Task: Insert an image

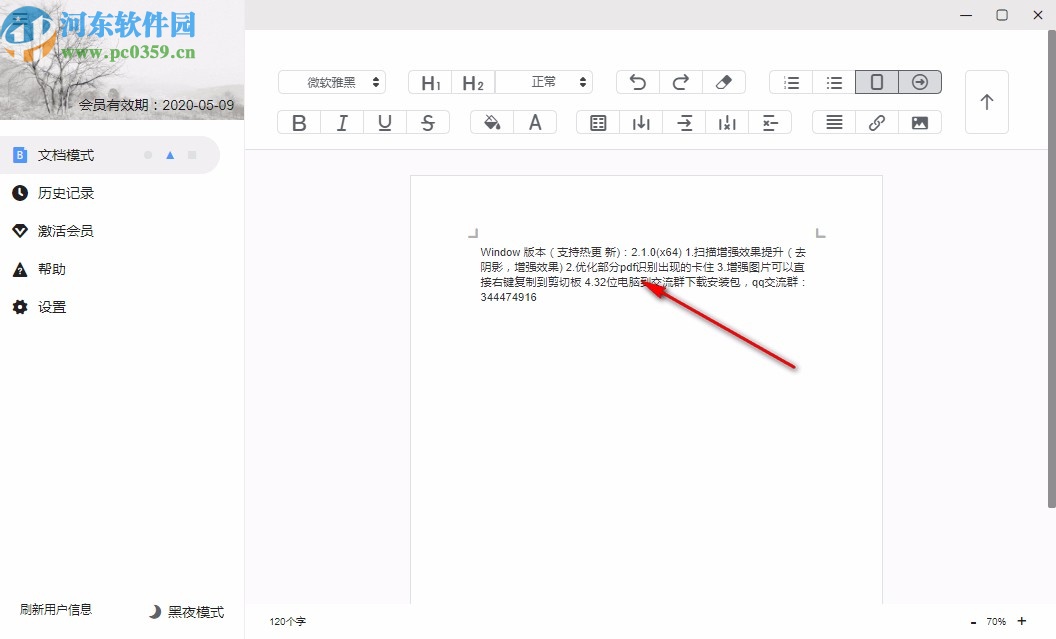Action: click(x=920, y=123)
